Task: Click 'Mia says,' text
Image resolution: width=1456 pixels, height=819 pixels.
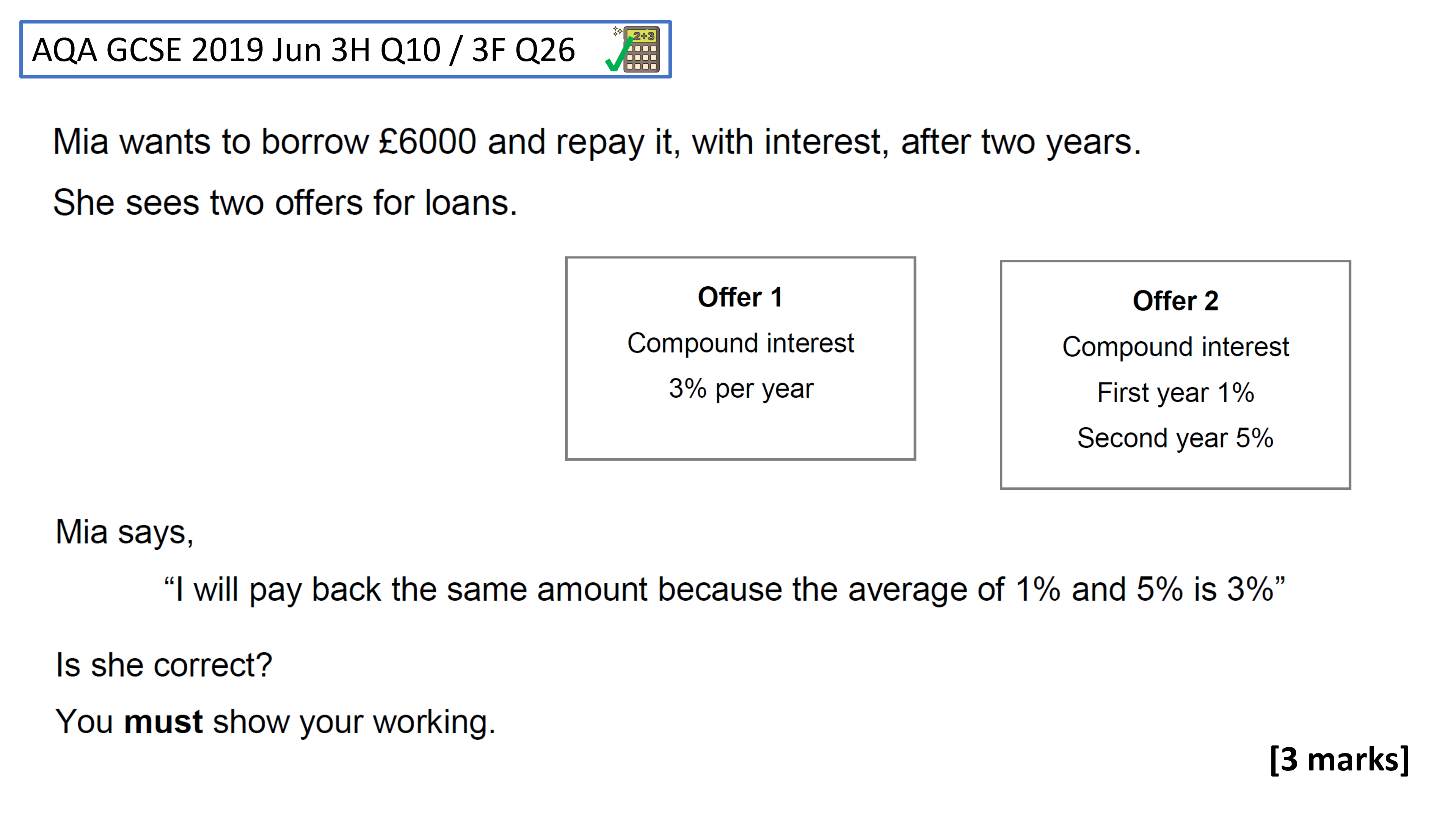Action: [125, 532]
